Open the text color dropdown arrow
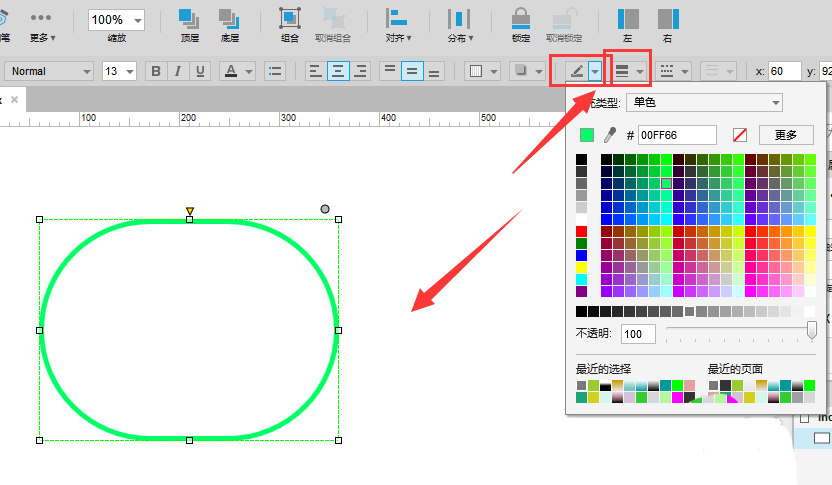 click(x=249, y=72)
